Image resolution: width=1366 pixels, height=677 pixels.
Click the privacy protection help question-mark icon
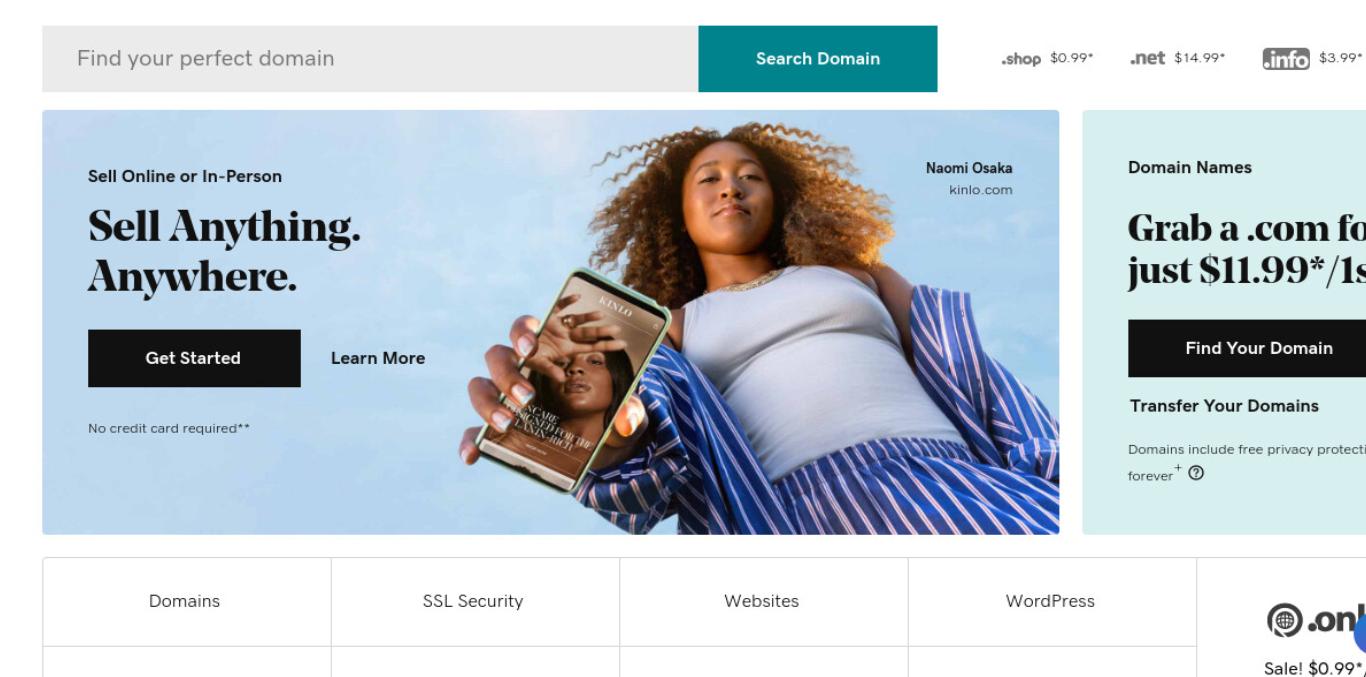[x=1196, y=474]
